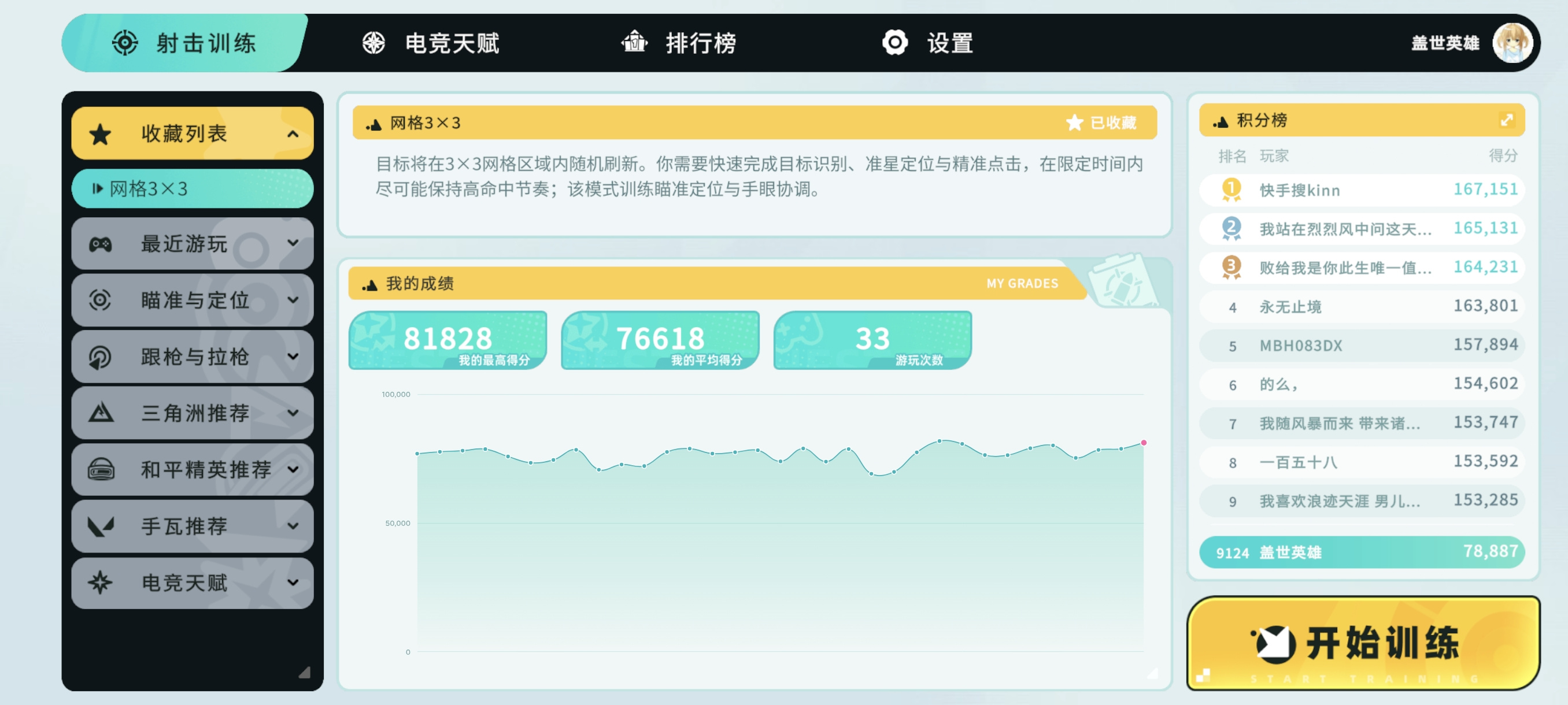Image resolution: width=1568 pixels, height=705 pixels.
Task: Open the 排行榜 tab
Action: pos(679,43)
